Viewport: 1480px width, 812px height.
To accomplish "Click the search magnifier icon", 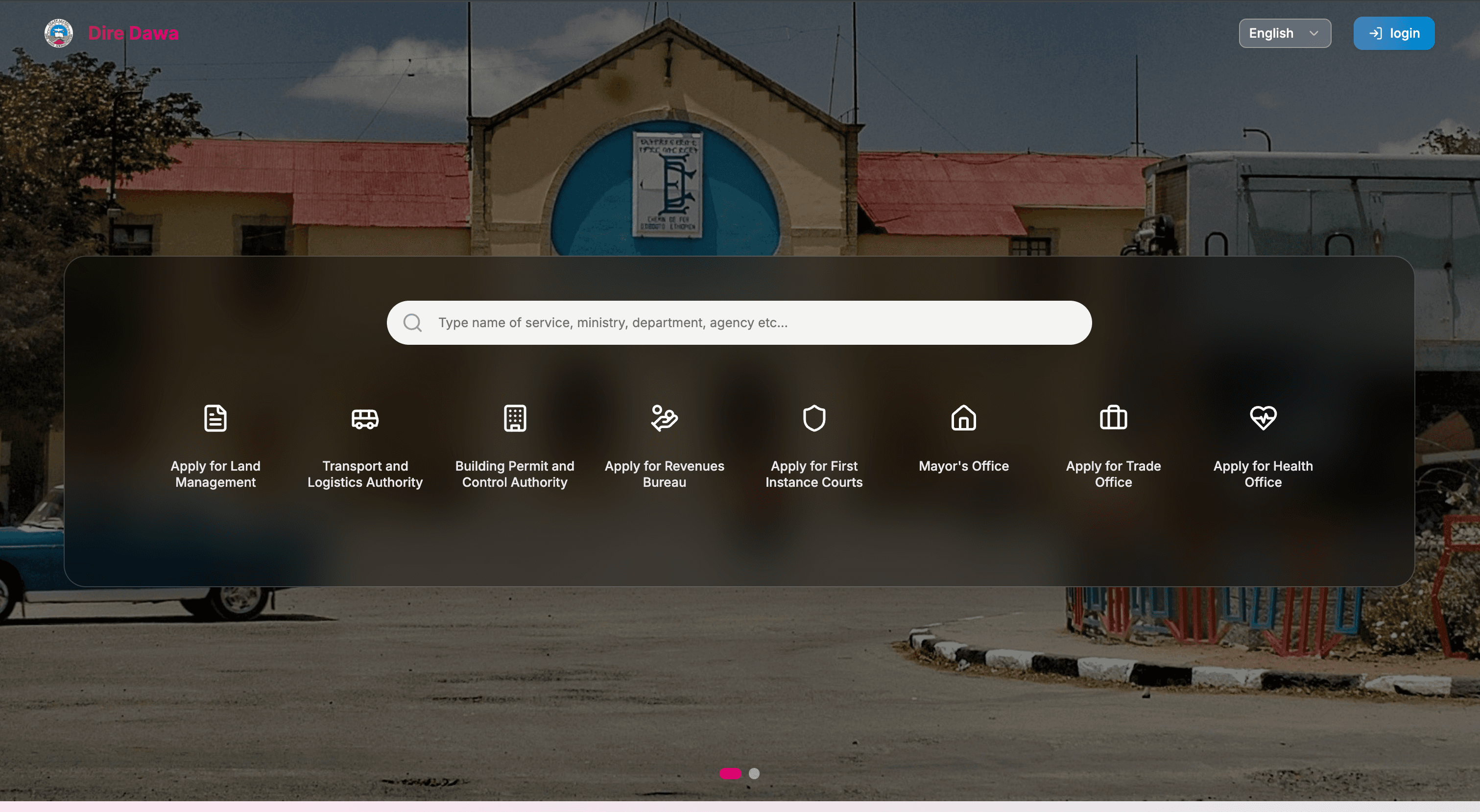I will click(x=412, y=322).
